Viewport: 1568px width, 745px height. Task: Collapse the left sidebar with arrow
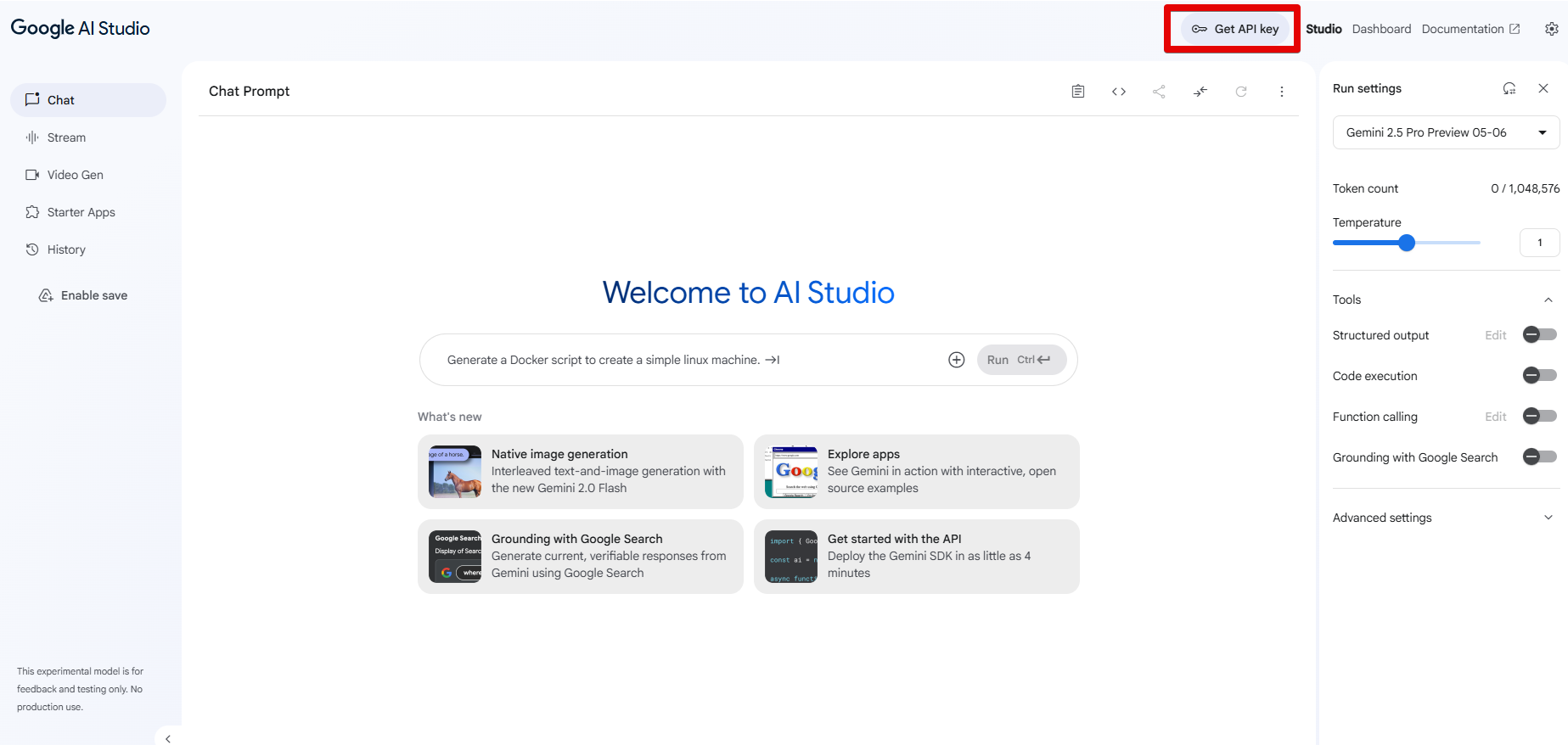tap(168, 738)
